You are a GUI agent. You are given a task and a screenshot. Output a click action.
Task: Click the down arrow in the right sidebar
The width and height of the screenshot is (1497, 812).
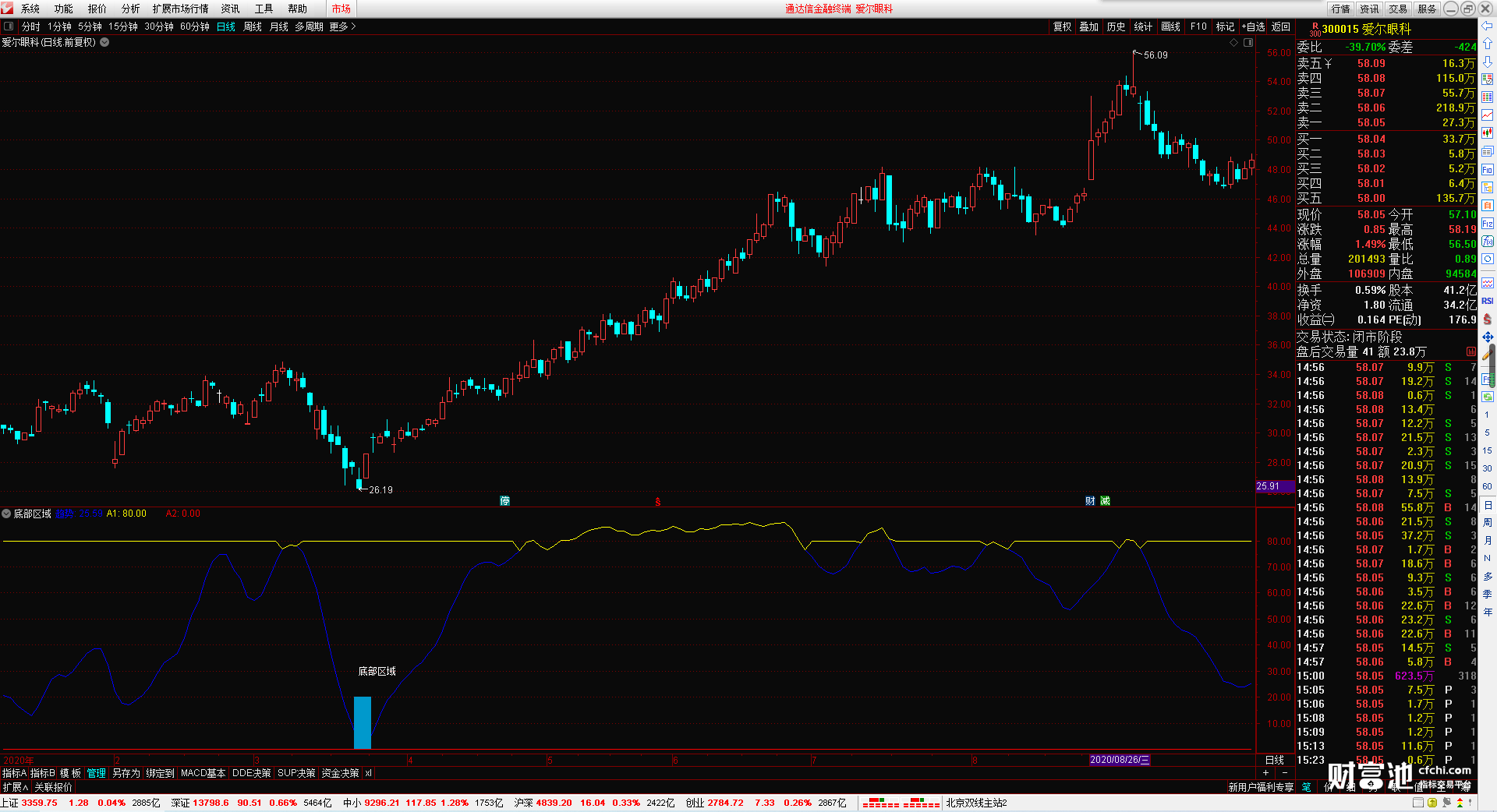(x=1488, y=62)
